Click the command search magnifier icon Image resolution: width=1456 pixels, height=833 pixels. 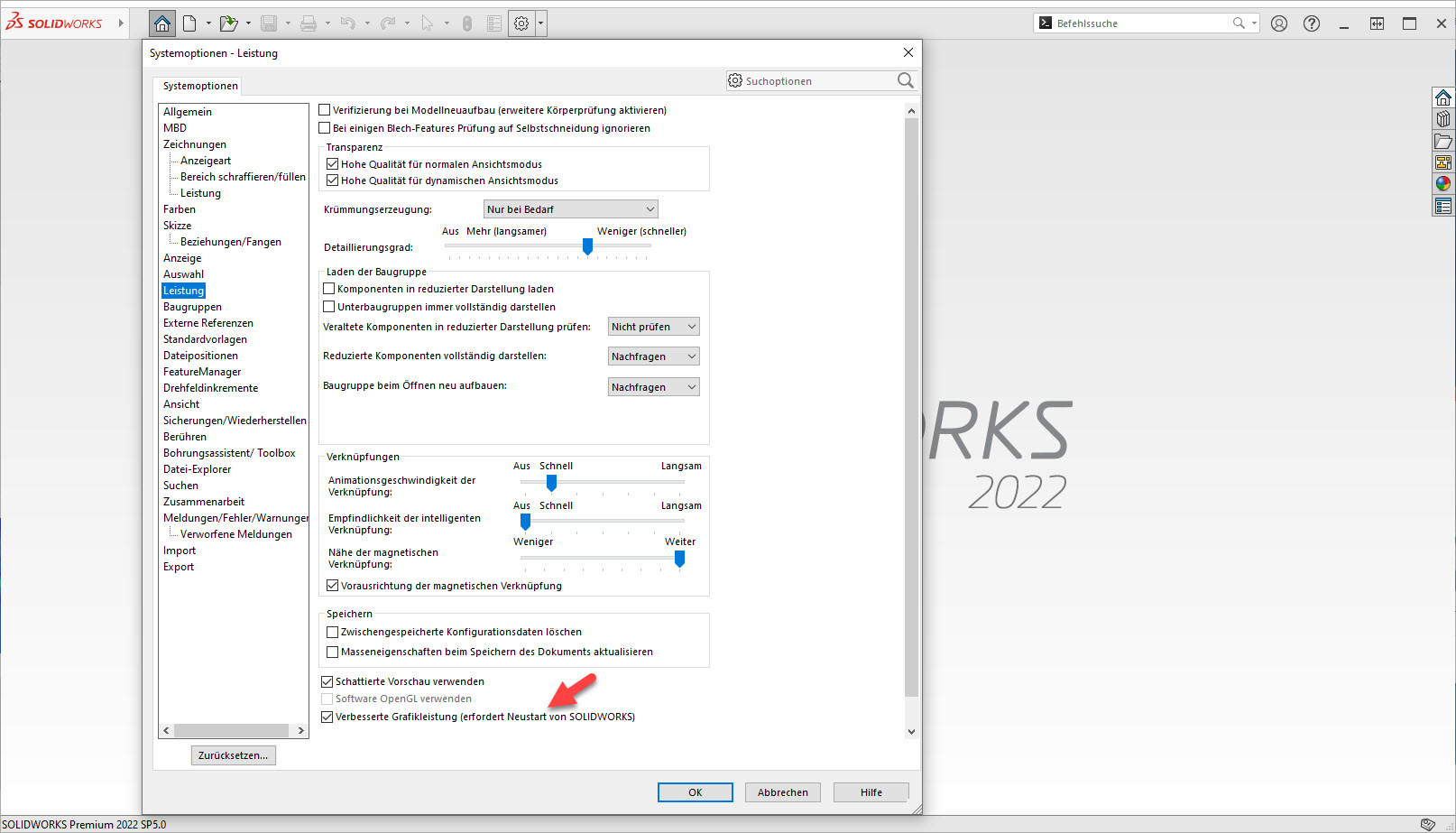pos(1239,23)
